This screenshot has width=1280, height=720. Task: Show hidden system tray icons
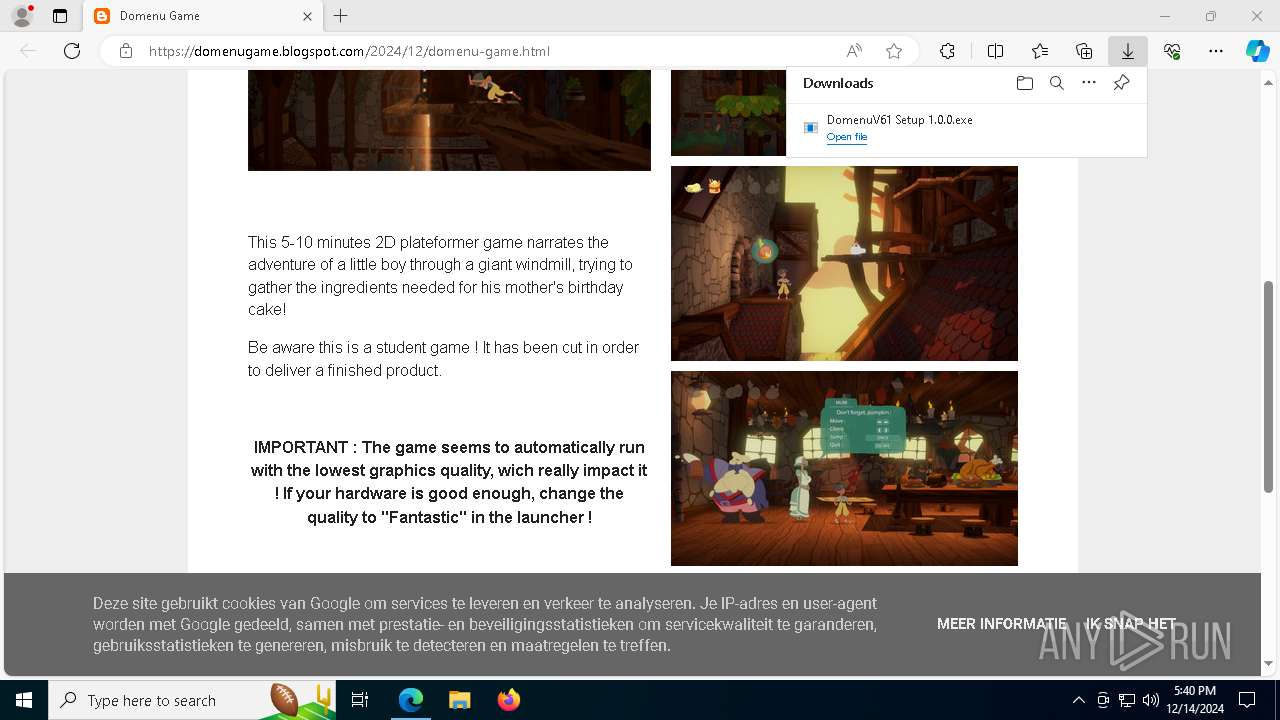point(1078,700)
